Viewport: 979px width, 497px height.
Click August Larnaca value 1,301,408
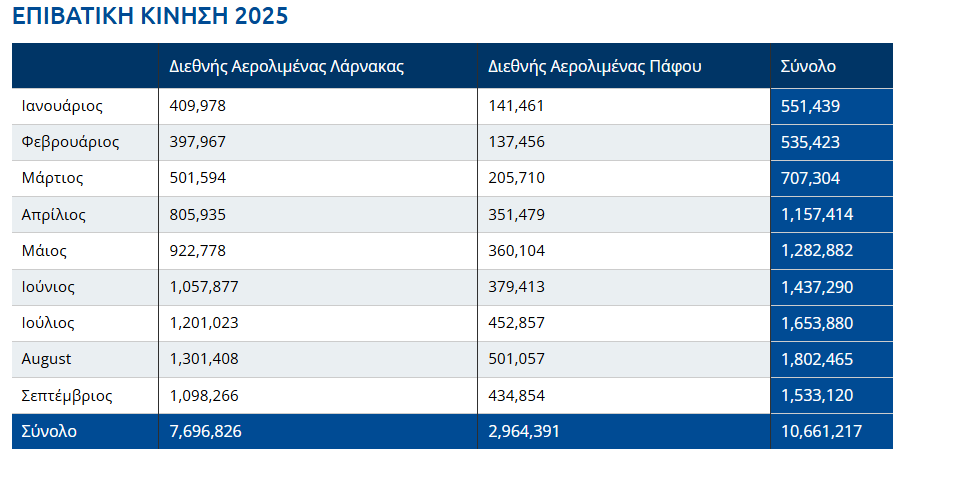204,359
